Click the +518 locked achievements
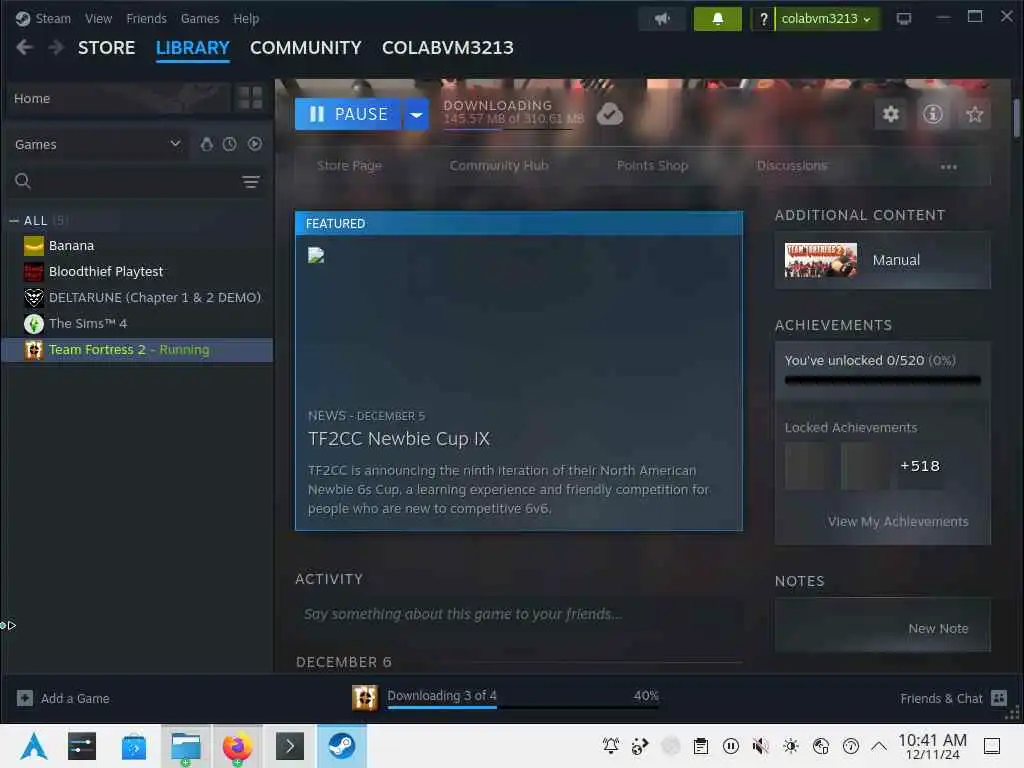 tap(920, 466)
